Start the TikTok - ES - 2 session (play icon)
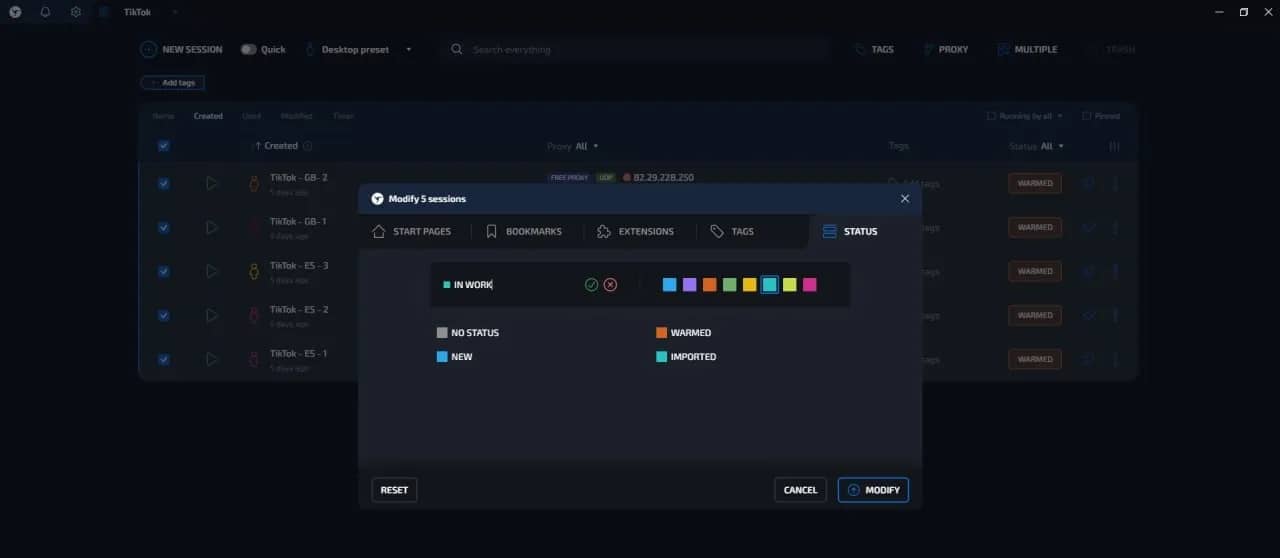 (x=212, y=315)
